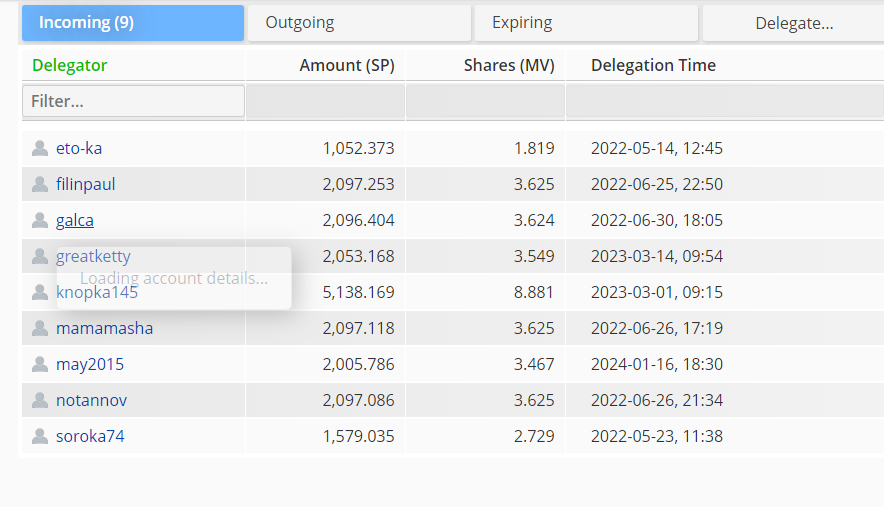Click the user icon beside eto-ka
This screenshot has height=507, width=884.
pyautogui.click(x=40, y=148)
